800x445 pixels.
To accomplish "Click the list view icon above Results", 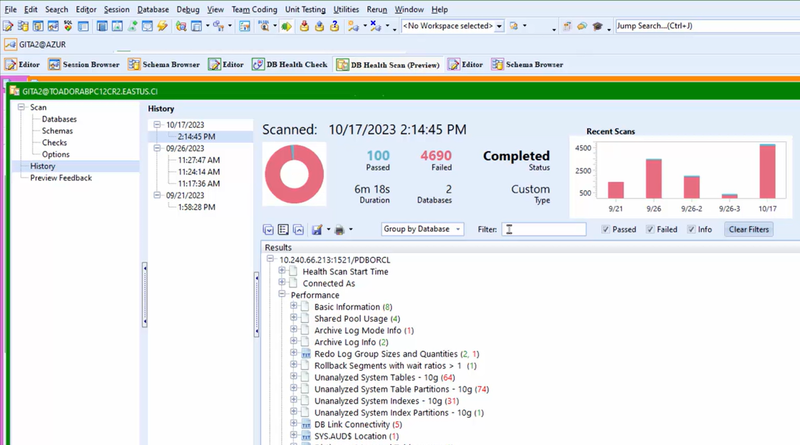I will tap(283, 230).
